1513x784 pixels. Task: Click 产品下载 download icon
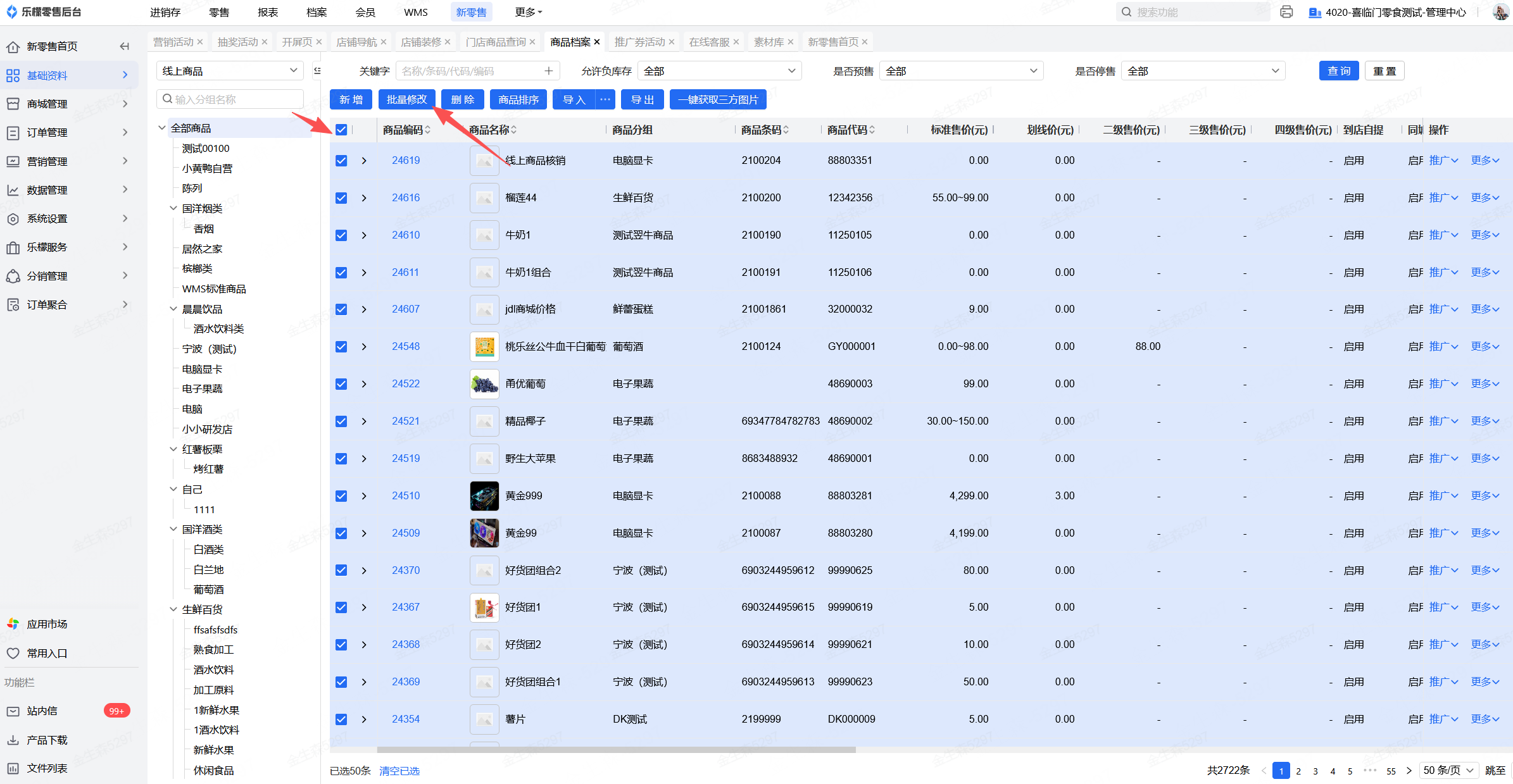coord(13,740)
